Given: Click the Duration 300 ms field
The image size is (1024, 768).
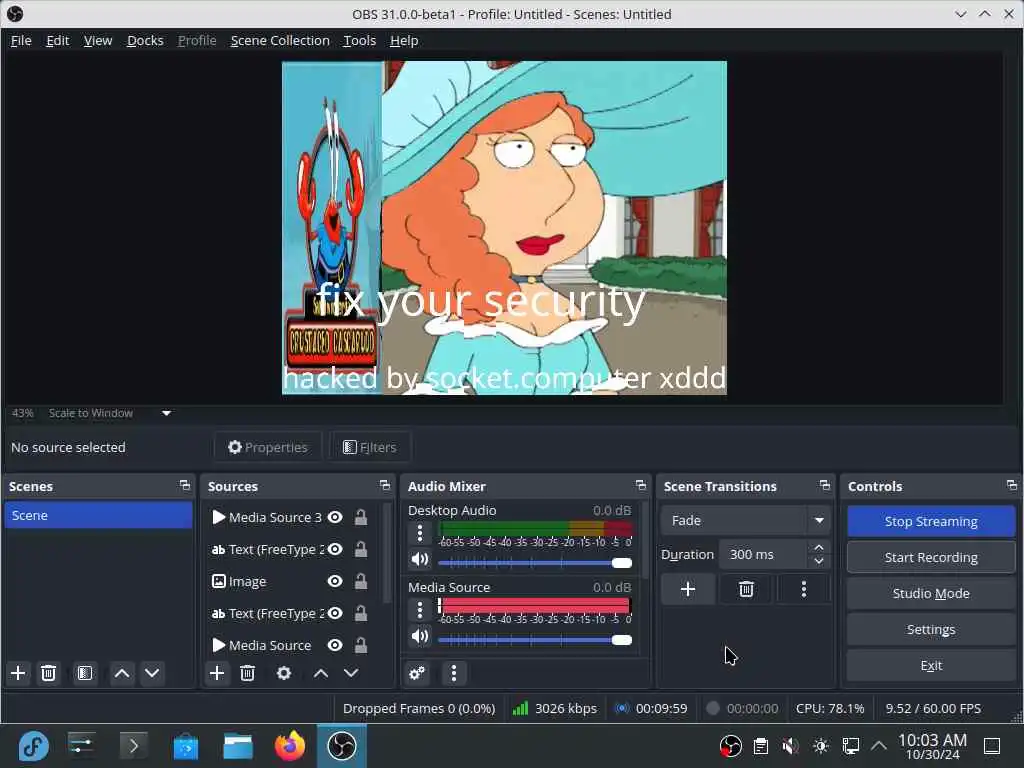Looking at the screenshot, I should [764, 554].
